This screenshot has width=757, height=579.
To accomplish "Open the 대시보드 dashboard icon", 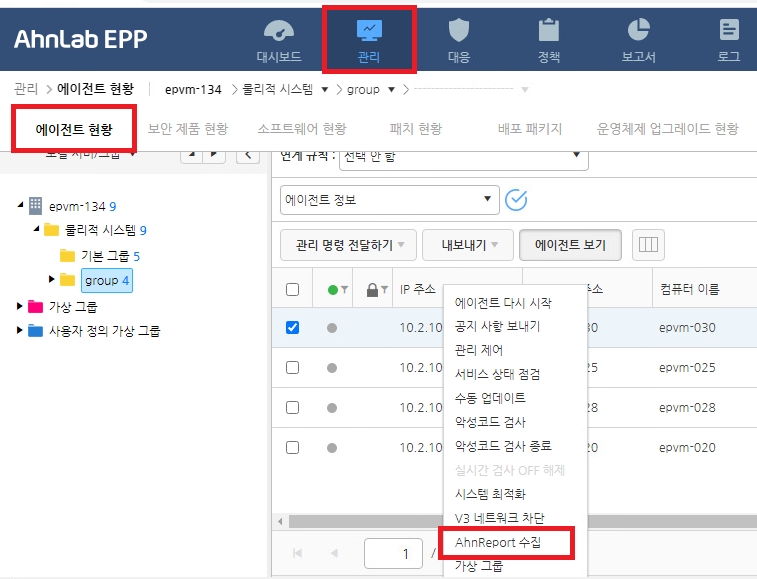I will 279,30.
